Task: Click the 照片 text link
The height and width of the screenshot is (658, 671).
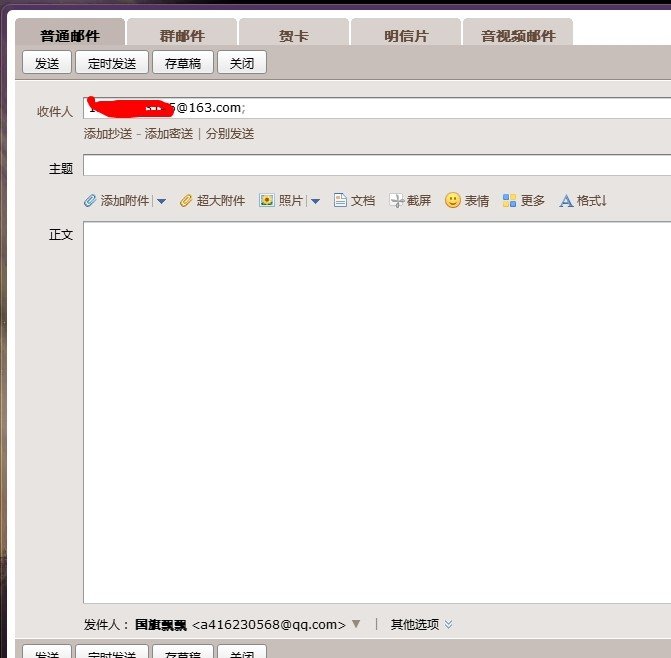Action: (291, 200)
